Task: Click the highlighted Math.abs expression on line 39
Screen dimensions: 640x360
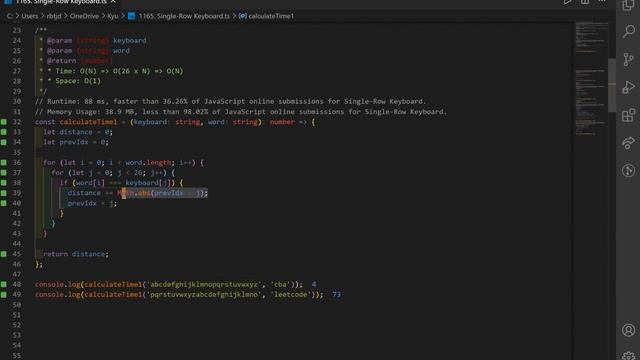Action: tap(162, 193)
